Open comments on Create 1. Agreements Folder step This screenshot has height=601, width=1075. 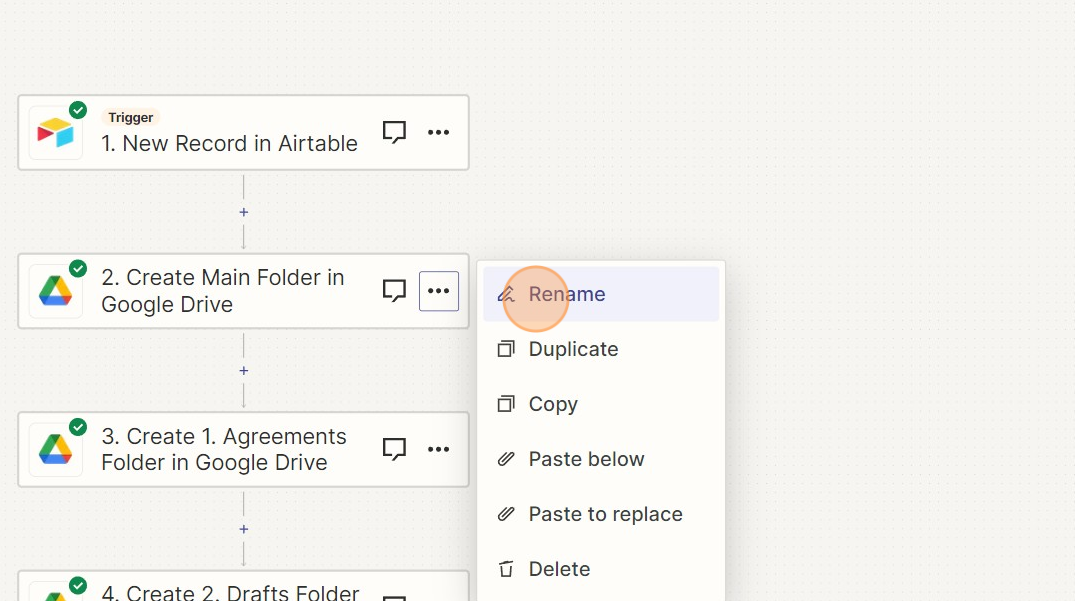(x=394, y=449)
